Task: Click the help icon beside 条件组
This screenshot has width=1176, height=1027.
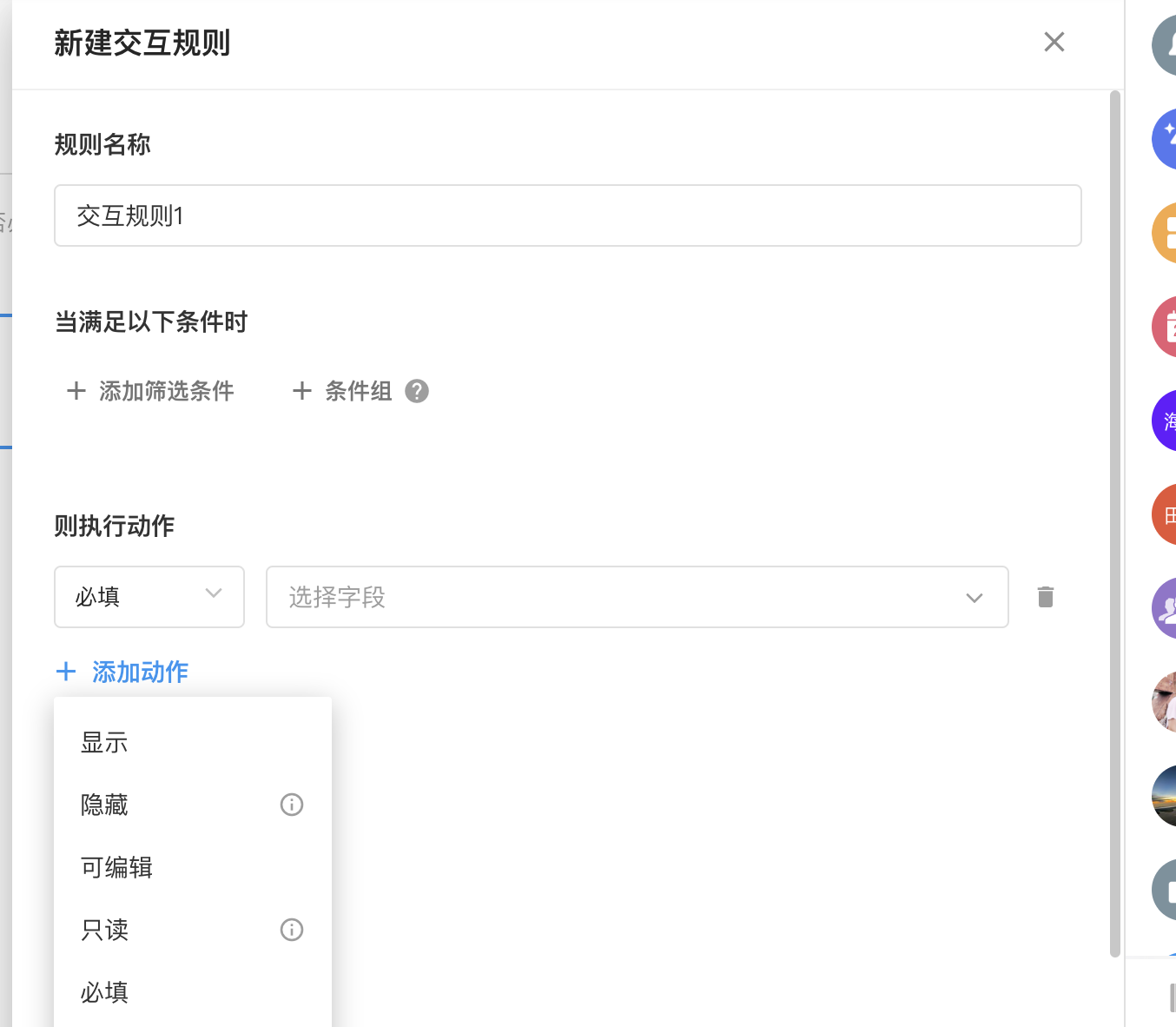Action: click(x=417, y=391)
